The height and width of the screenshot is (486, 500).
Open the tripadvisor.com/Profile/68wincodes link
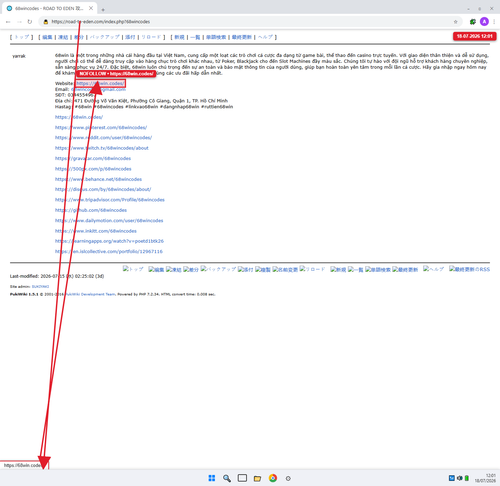pos(110,200)
